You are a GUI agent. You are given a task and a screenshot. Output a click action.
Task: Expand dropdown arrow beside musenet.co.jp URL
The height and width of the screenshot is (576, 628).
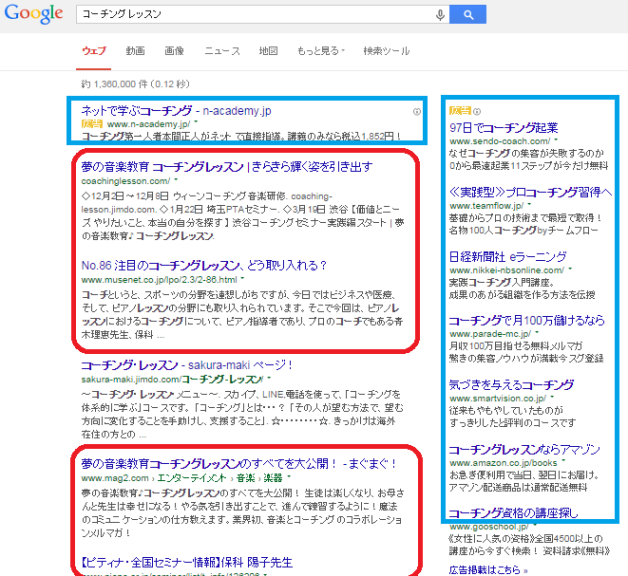242,278
